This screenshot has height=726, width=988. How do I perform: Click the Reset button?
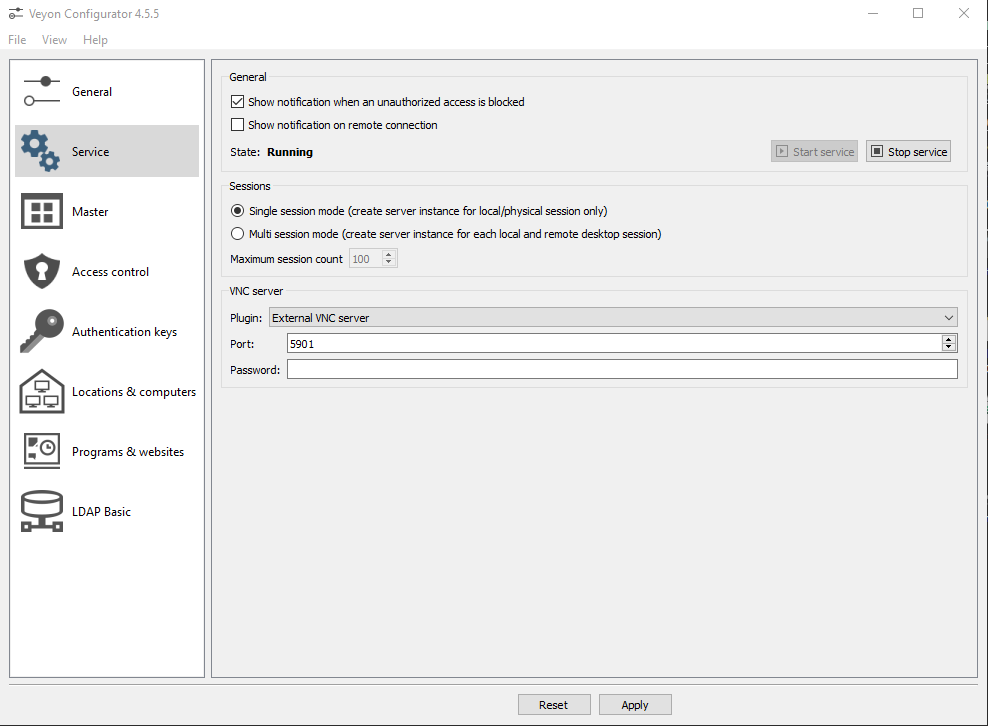[x=554, y=705]
